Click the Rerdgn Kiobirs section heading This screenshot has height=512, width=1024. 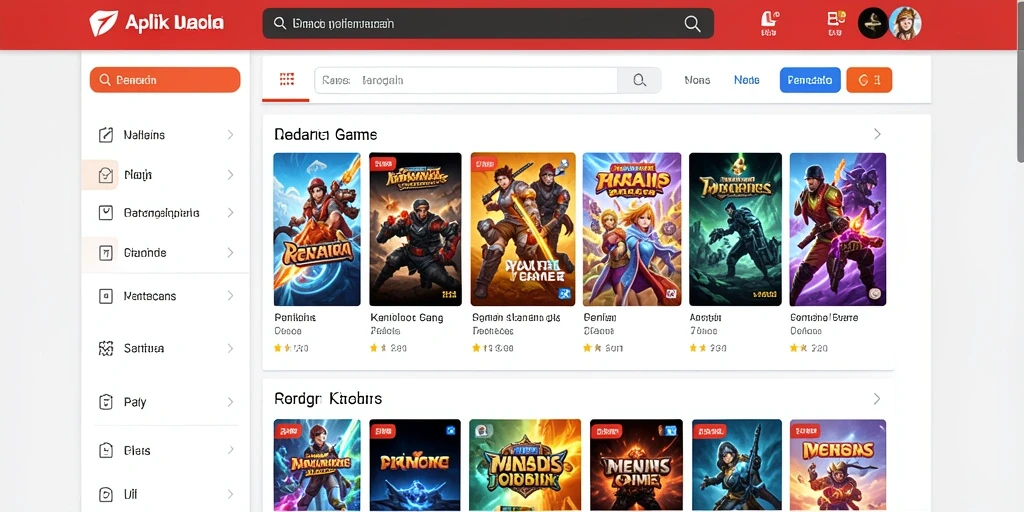click(328, 398)
